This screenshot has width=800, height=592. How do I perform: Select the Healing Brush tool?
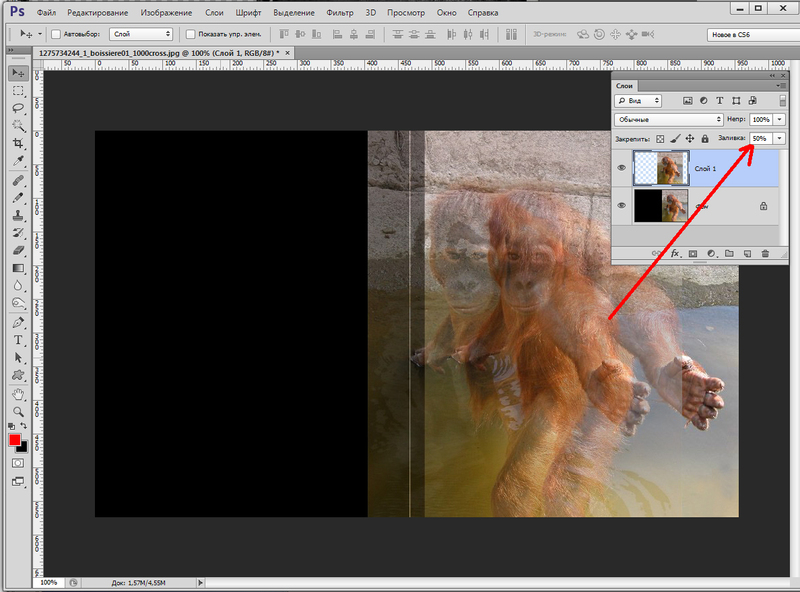pos(18,181)
